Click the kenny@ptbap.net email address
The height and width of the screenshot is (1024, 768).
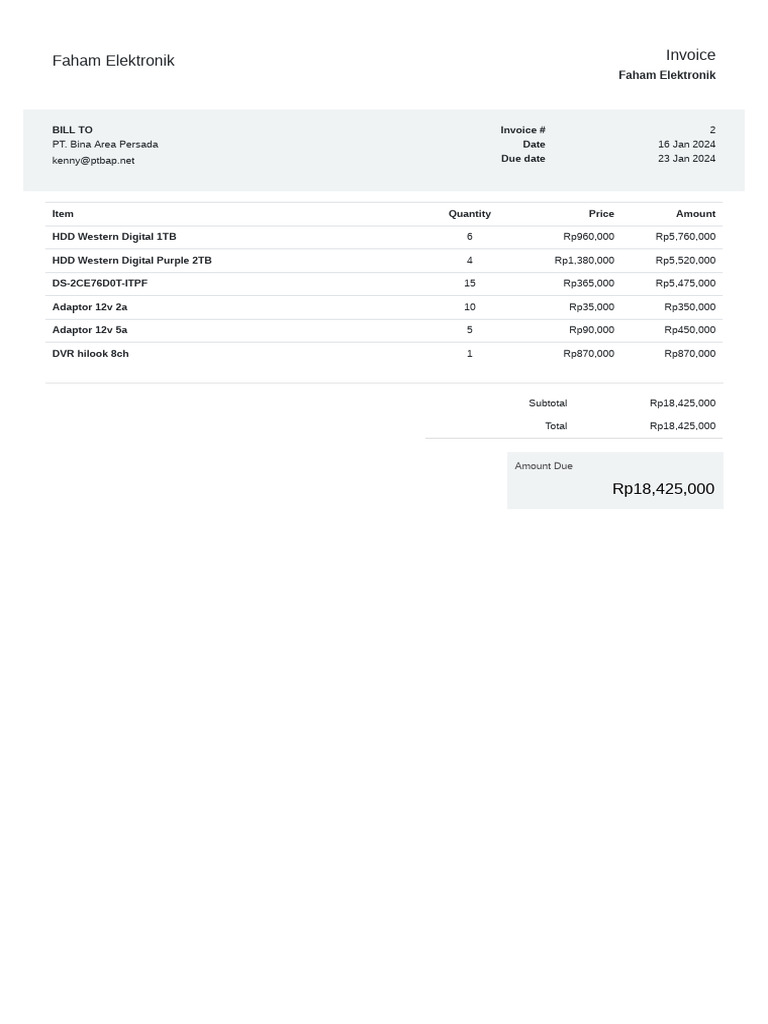[93, 160]
